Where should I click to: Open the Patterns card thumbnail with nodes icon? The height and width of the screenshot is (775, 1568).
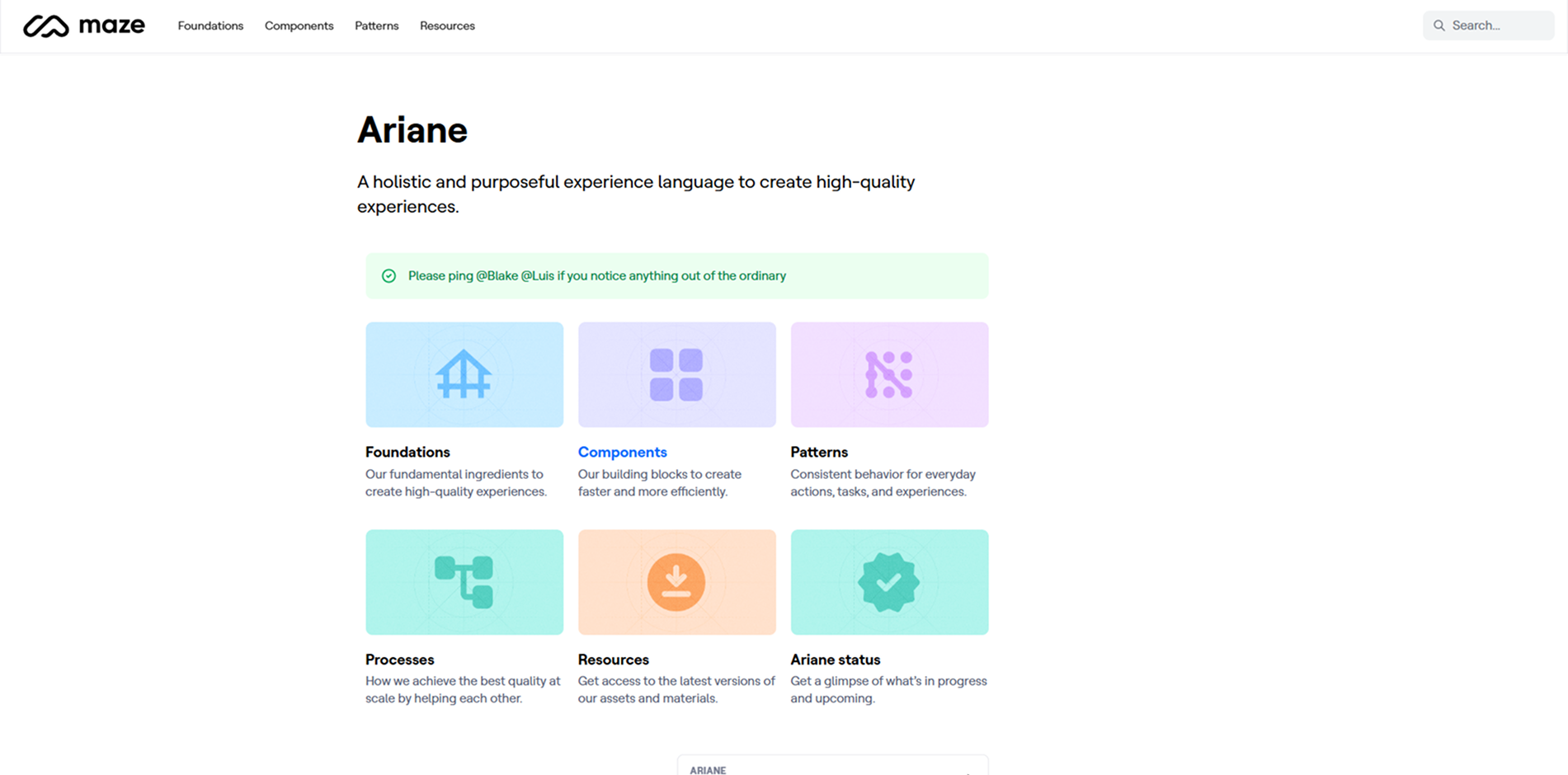tap(889, 374)
